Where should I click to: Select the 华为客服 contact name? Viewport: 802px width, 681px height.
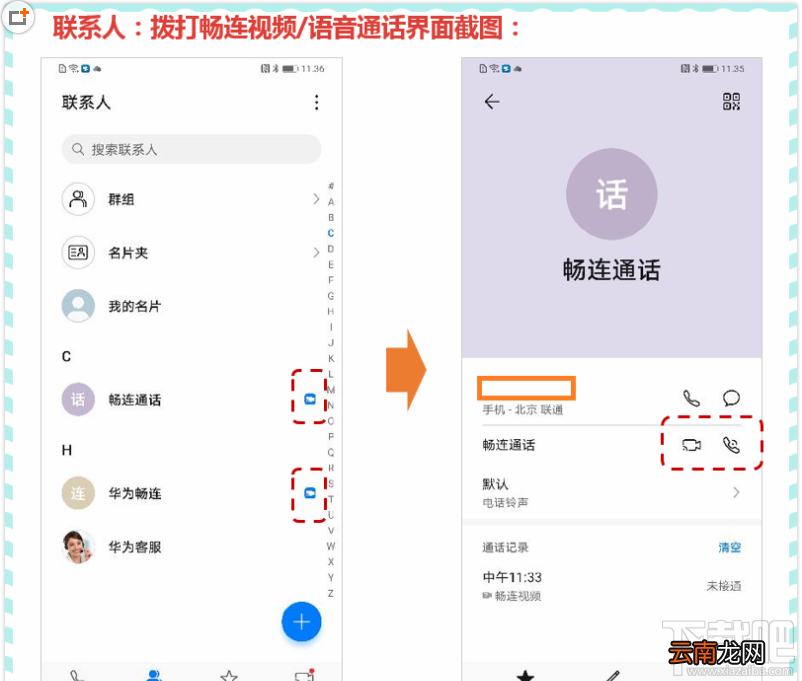pyautogui.click(x=135, y=547)
